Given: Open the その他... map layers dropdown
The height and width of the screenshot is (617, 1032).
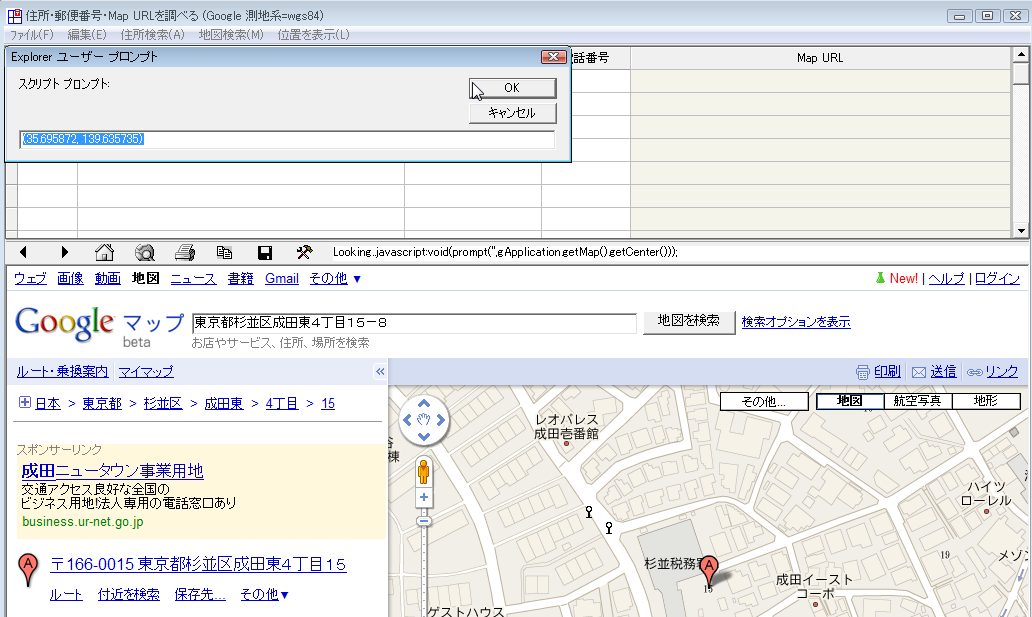Looking at the screenshot, I should pos(764,401).
